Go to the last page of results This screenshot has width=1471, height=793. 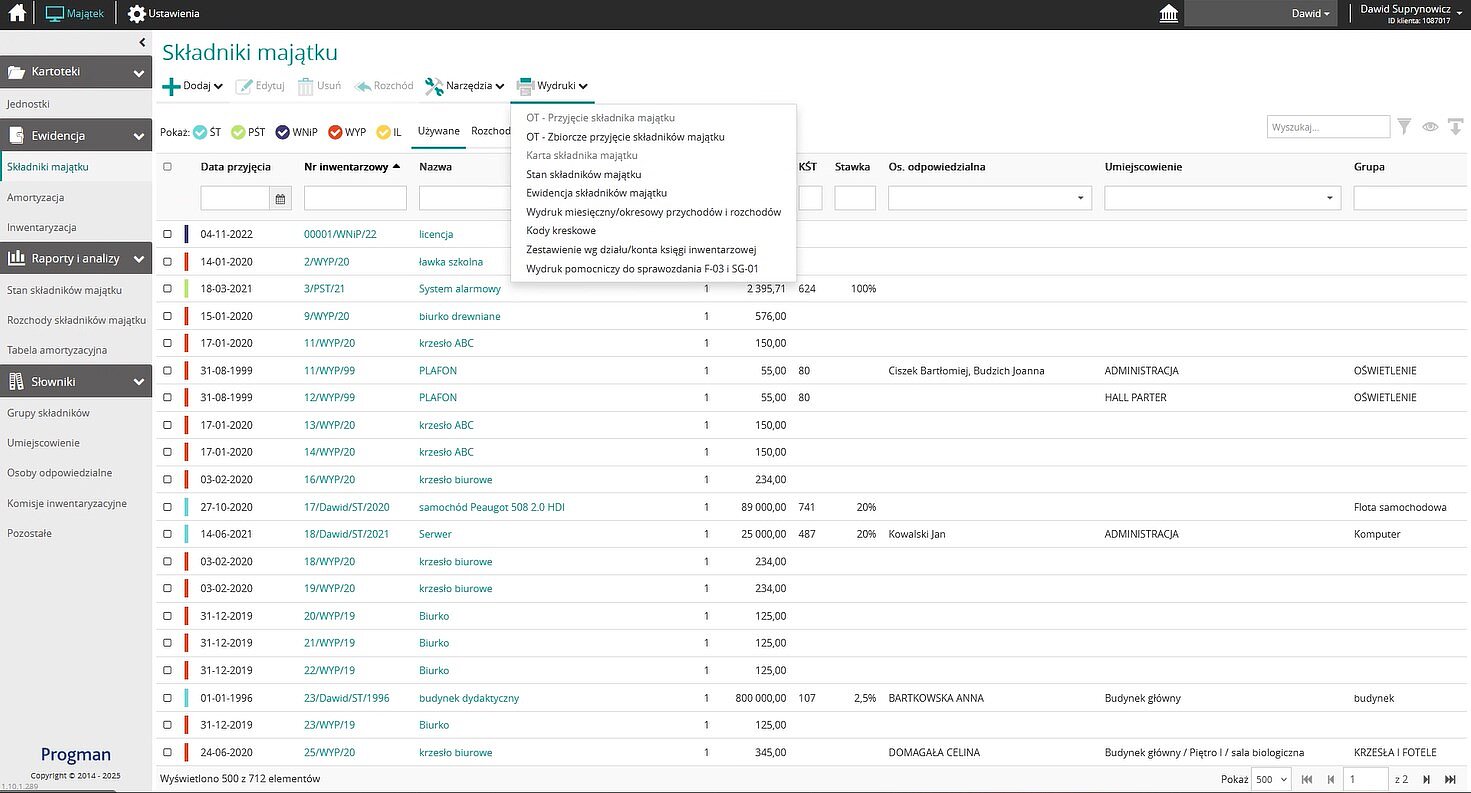[1452, 779]
